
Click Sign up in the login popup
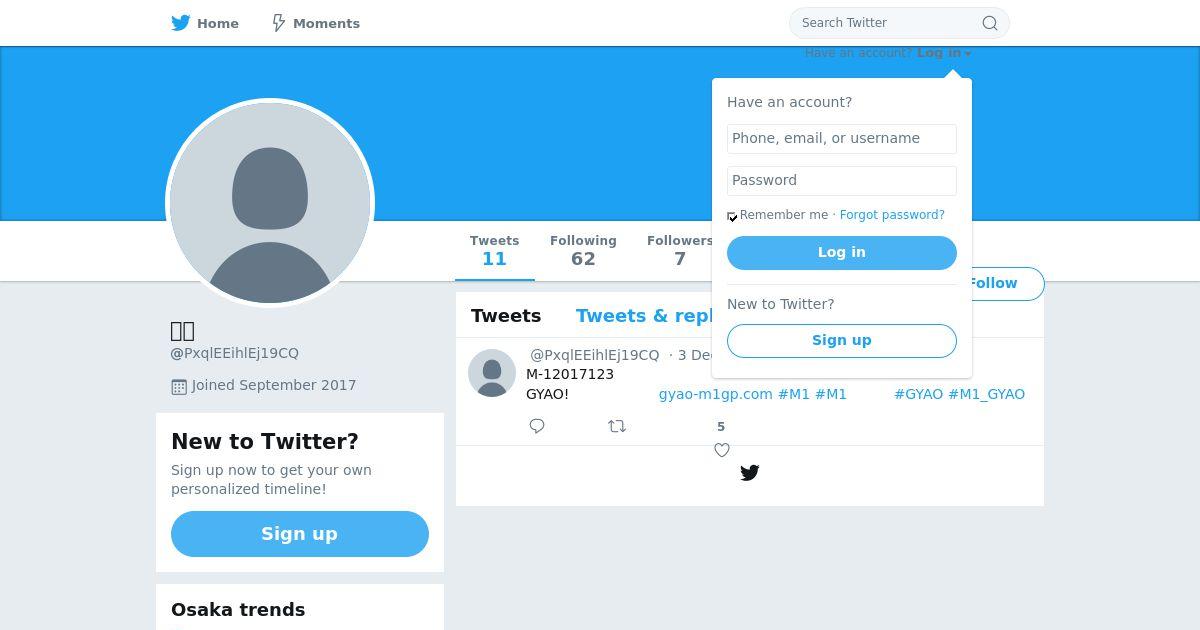[x=842, y=341]
